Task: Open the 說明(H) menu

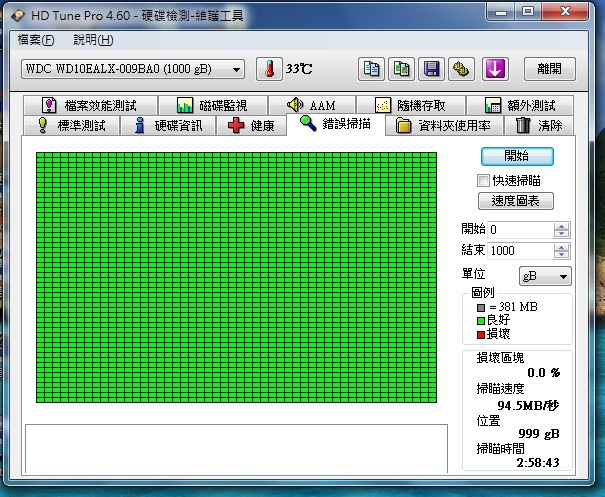Action: point(93,40)
